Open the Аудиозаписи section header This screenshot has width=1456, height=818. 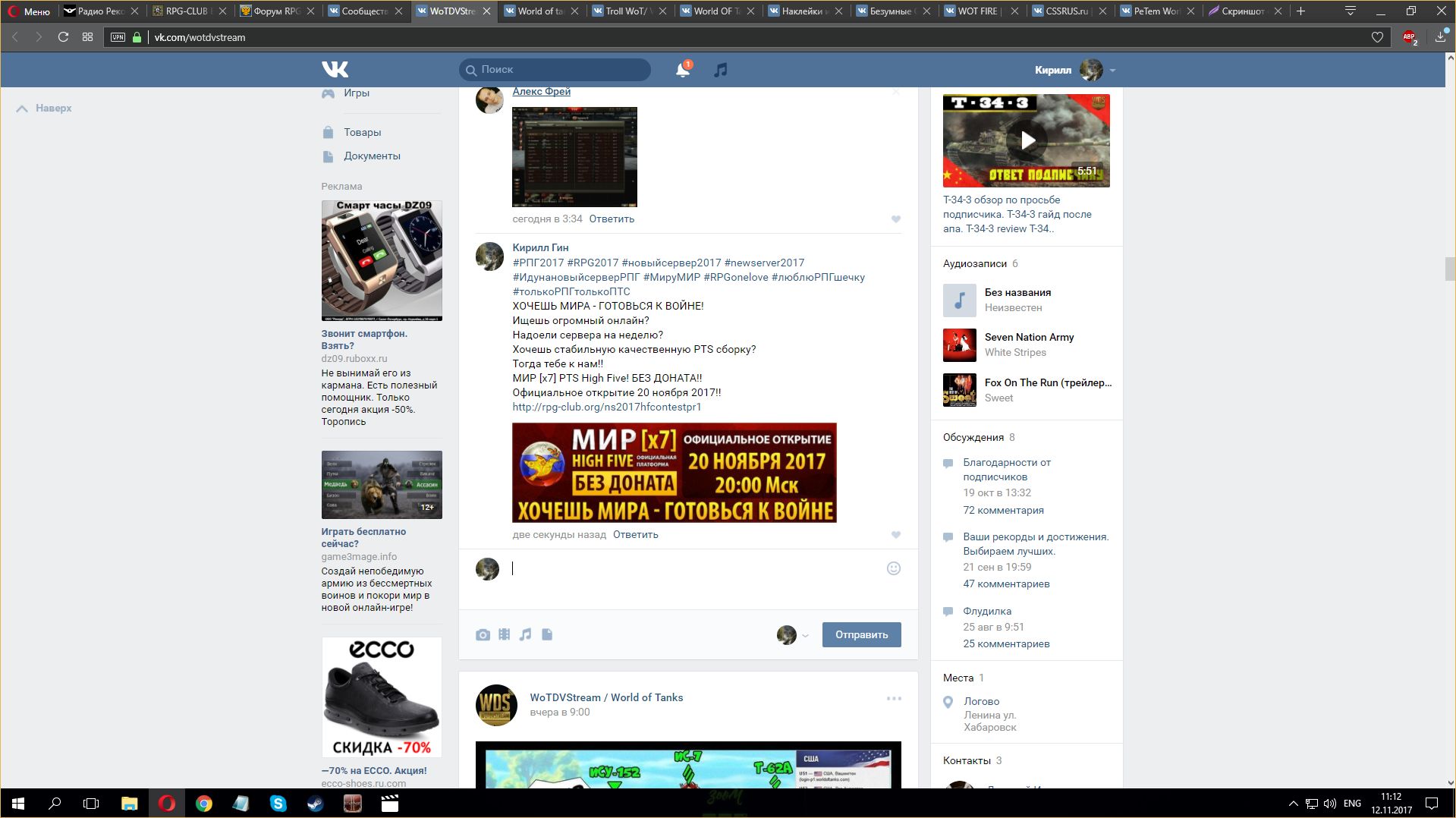pyautogui.click(x=974, y=263)
